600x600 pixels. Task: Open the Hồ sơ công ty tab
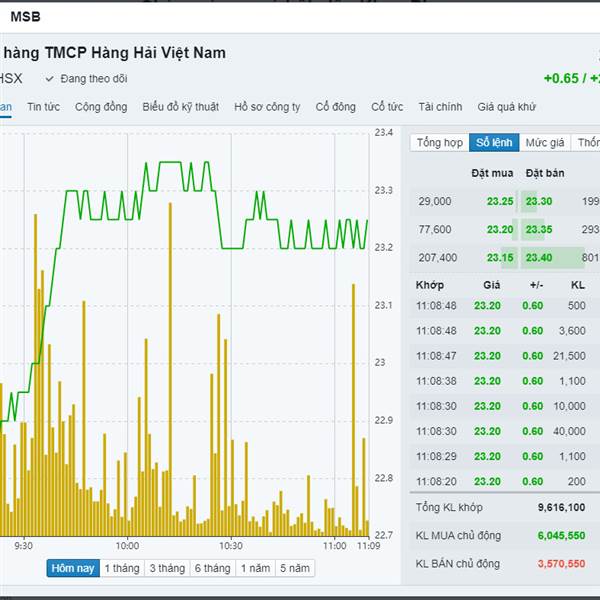tap(267, 107)
